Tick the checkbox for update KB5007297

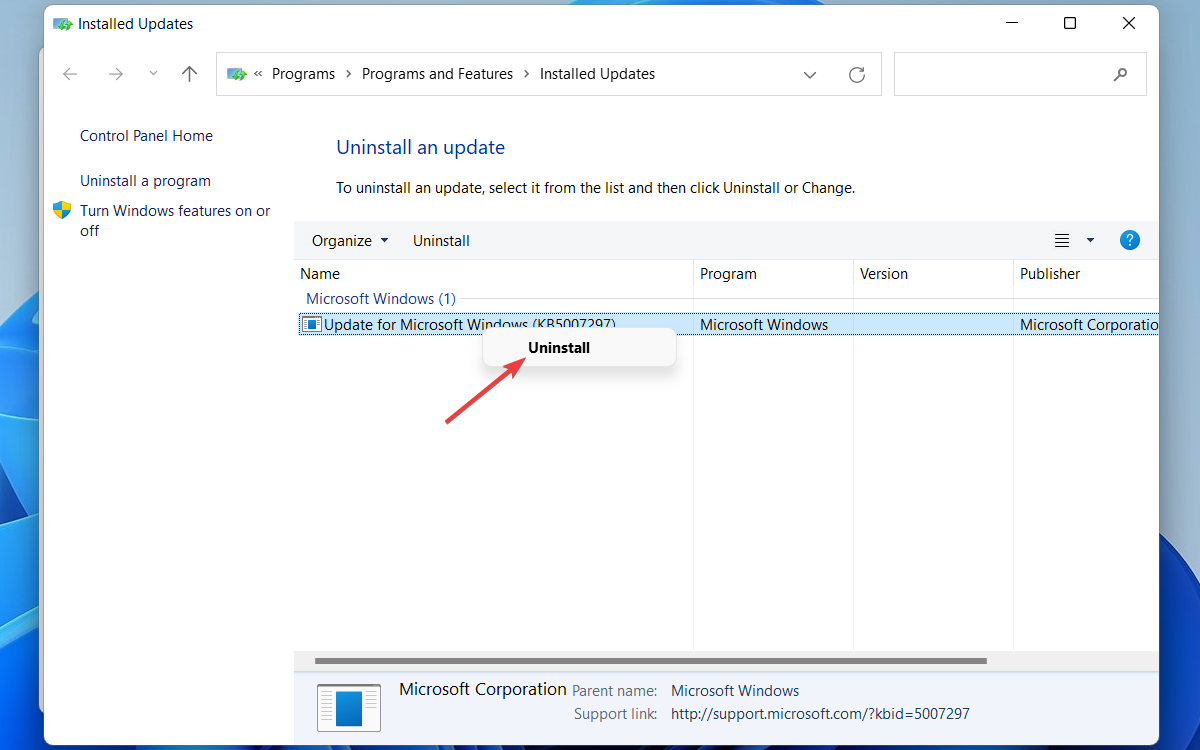coord(312,324)
